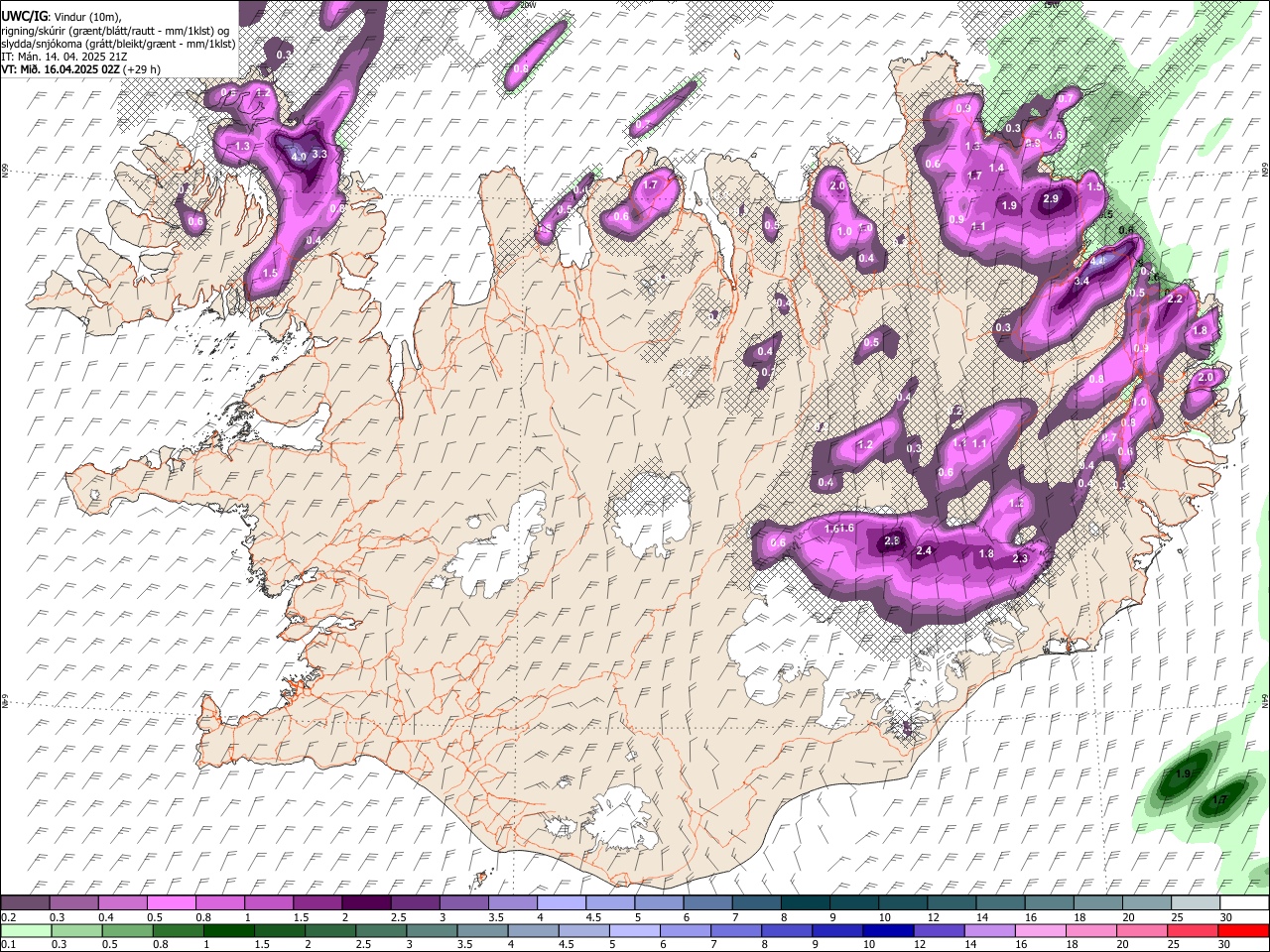This screenshot has height=952, width=1270.
Task: Select bottom-row pale green swatch between 0.1 and 0.3
Action: click(27, 930)
